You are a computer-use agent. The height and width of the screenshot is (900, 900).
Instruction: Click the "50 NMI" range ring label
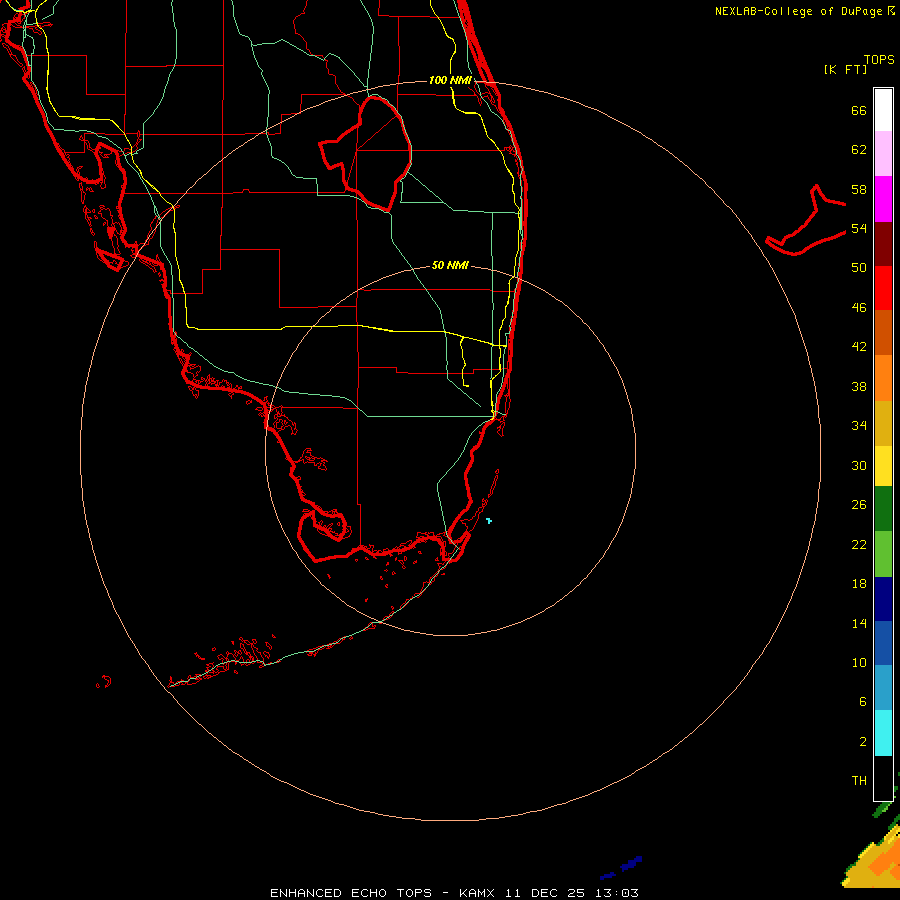450,265
